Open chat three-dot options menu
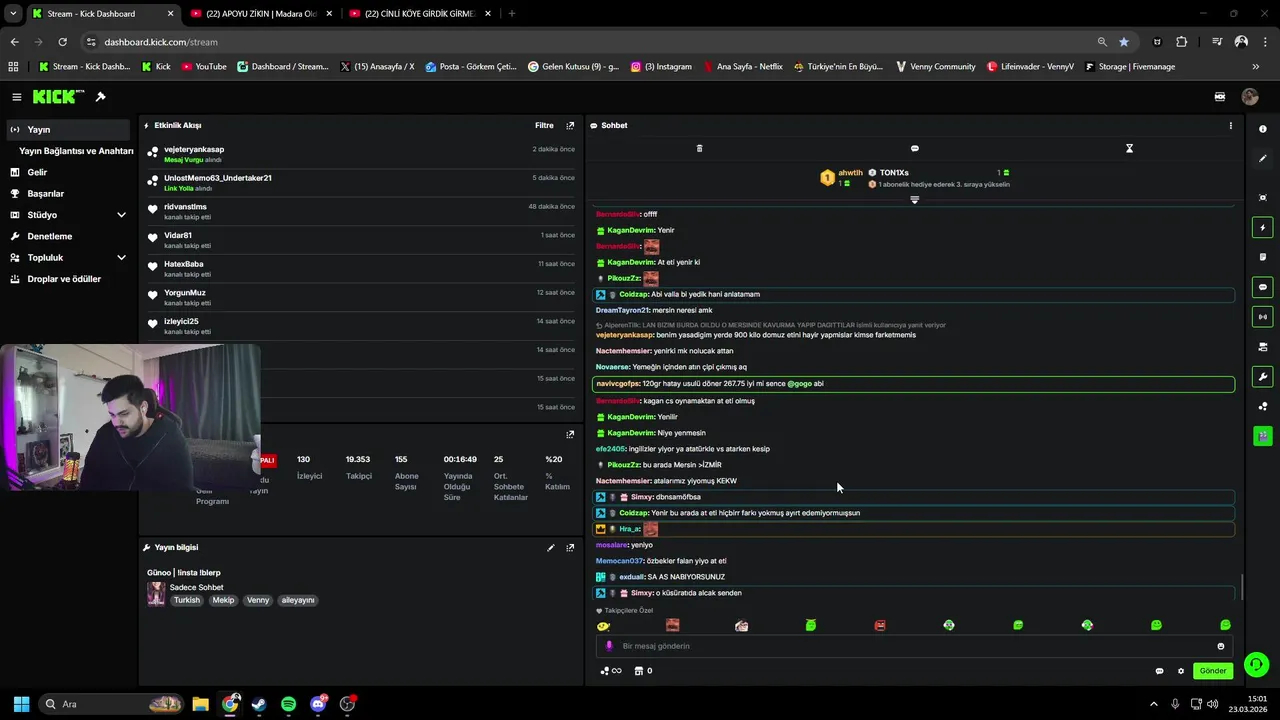Screen dimensions: 1280x720 (1230, 126)
